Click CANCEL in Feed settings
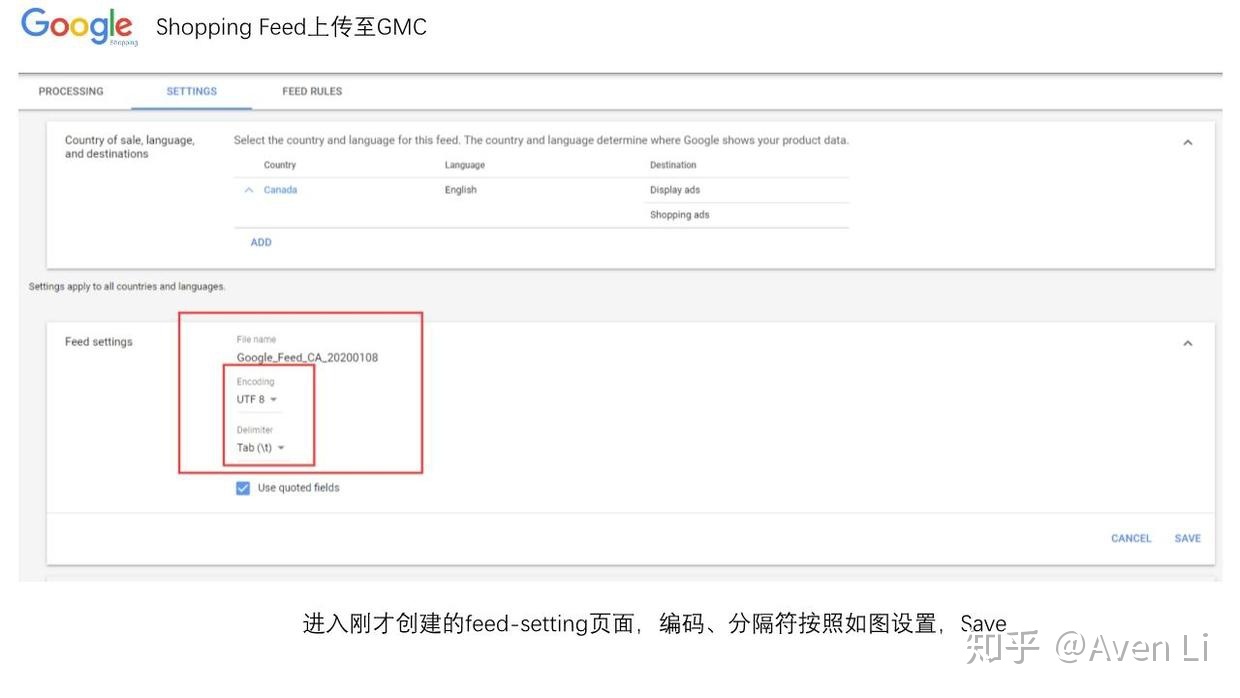This screenshot has width=1240, height=698. click(1131, 538)
